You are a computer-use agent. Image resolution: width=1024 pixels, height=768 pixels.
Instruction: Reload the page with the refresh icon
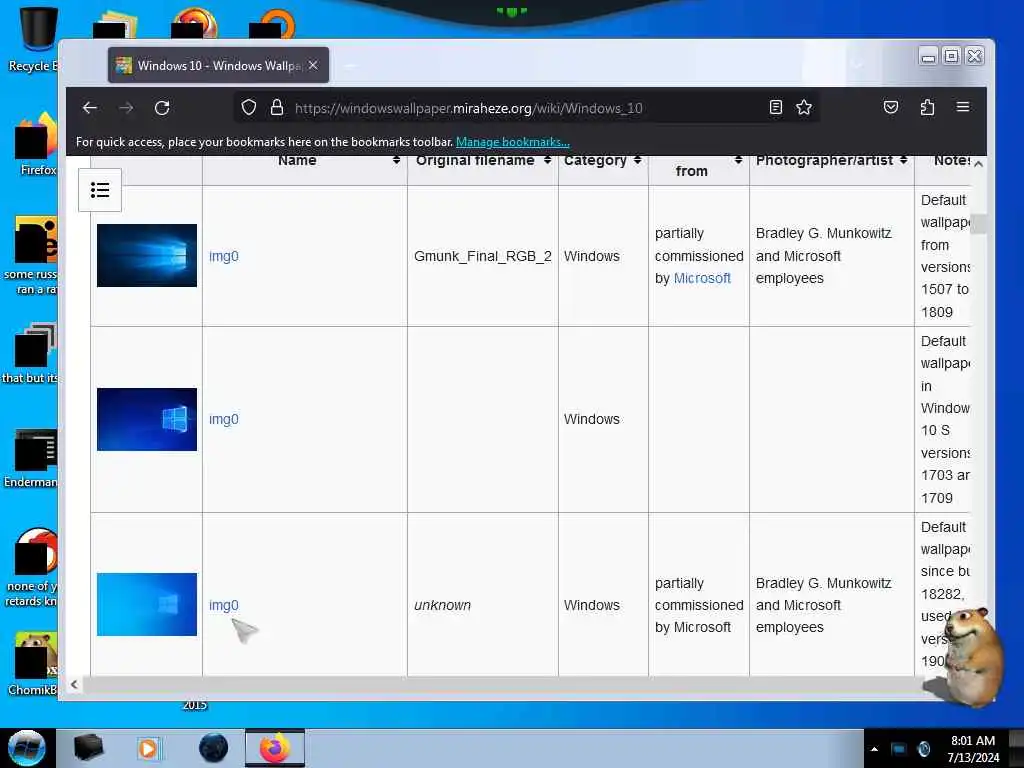pos(162,108)
